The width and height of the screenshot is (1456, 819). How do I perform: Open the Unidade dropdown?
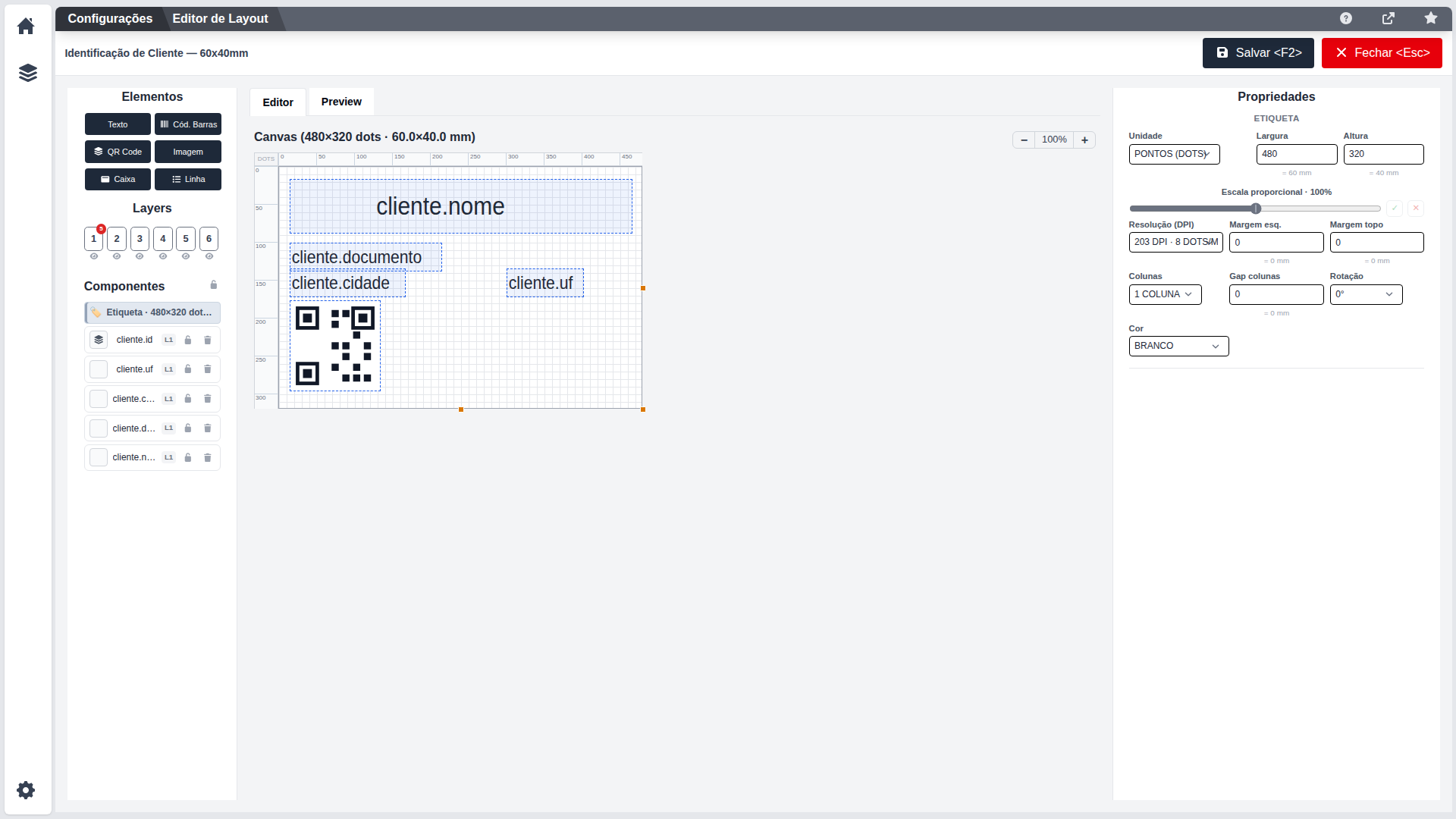click(1174, 154)
